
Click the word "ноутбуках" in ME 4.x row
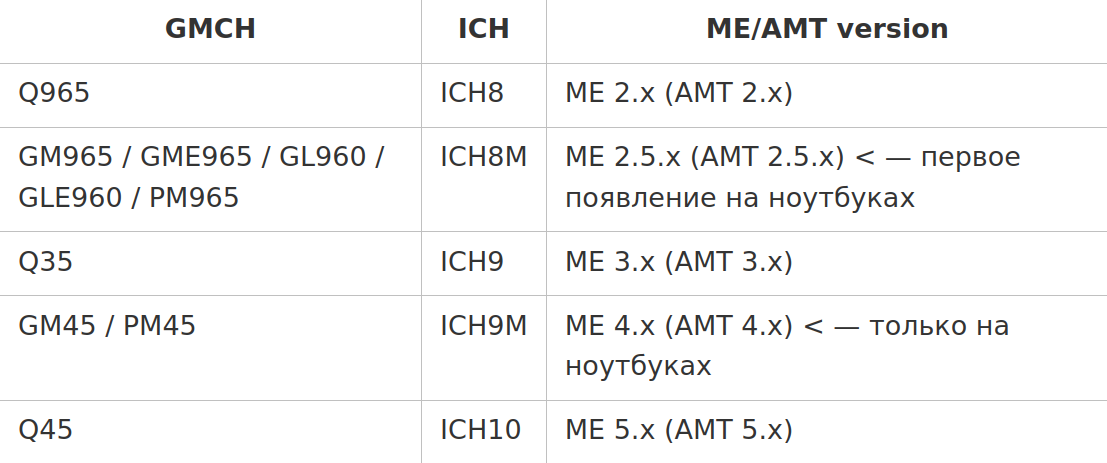point(638,367)
